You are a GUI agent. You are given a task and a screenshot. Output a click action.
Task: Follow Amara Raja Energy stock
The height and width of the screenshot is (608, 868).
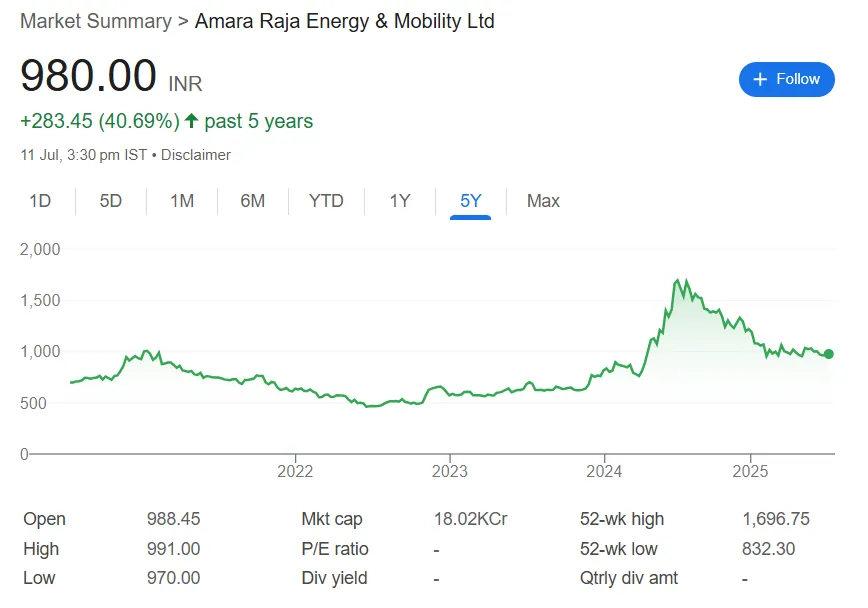tap(787, 79)
